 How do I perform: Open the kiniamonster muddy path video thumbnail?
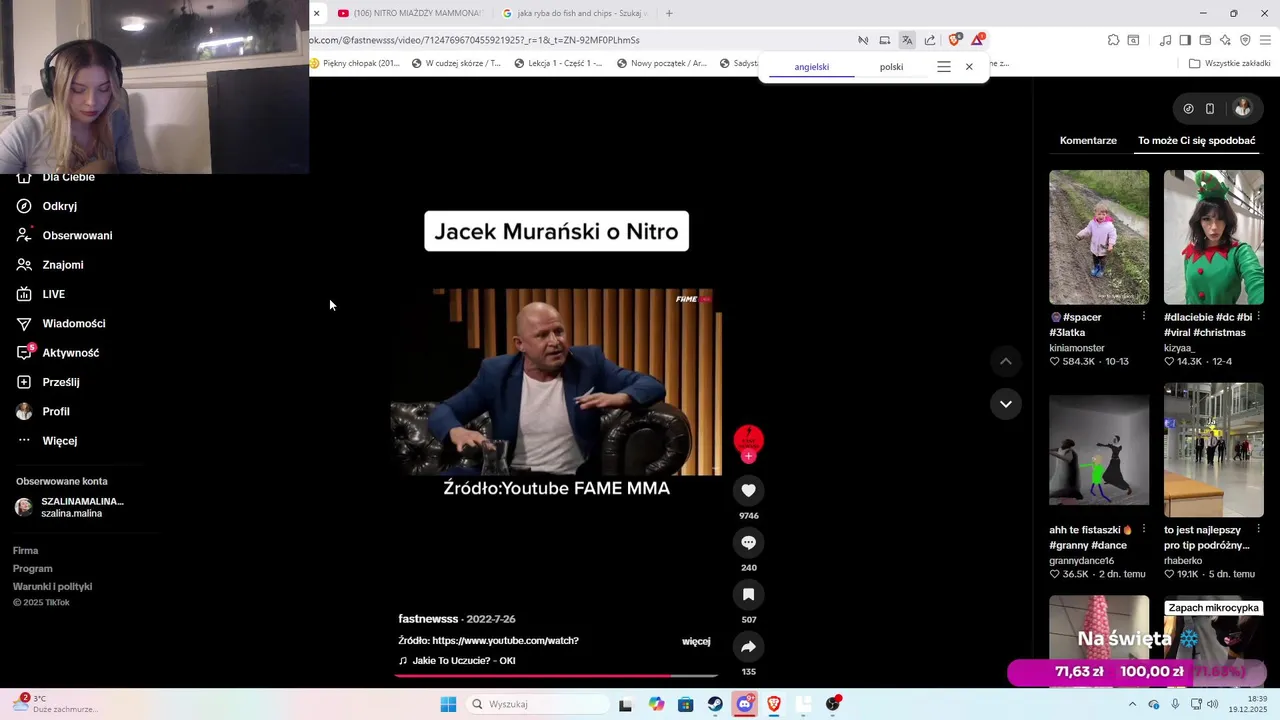click(x=1099, y=237)
